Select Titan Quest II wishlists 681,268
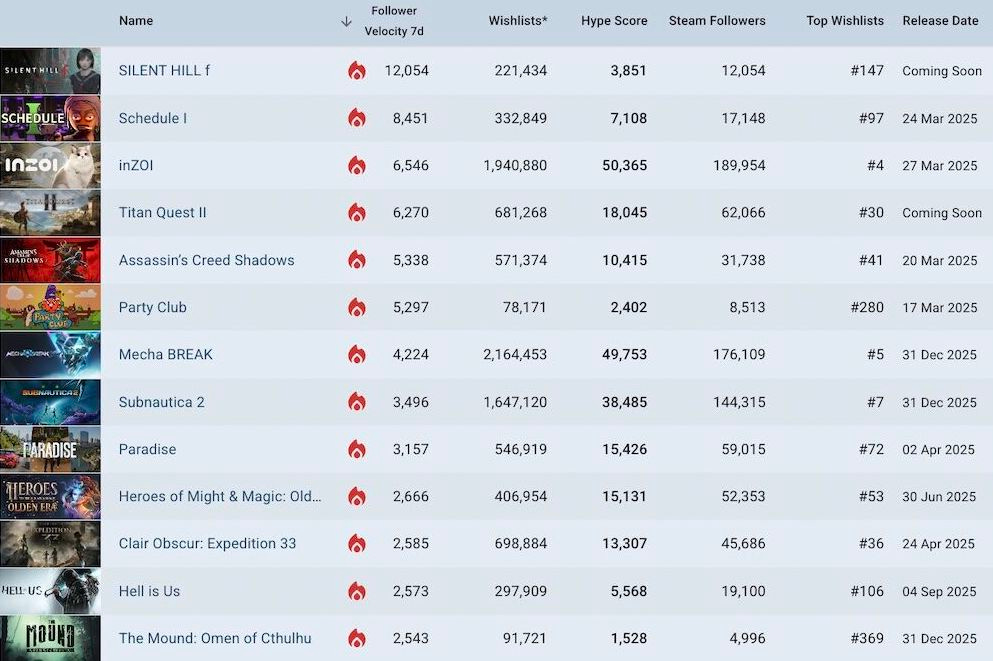This screenshot has height=661, width=993. point(521,213)
